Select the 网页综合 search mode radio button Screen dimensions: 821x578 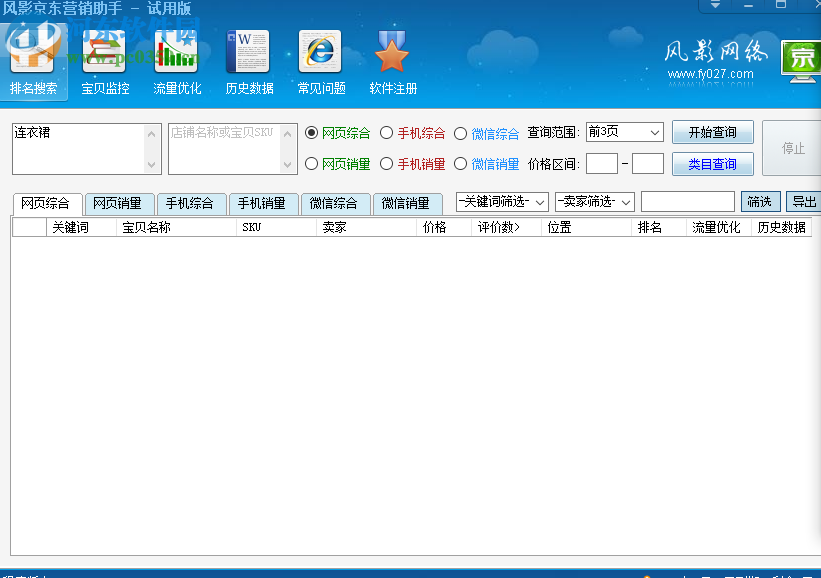pos(312,132)
